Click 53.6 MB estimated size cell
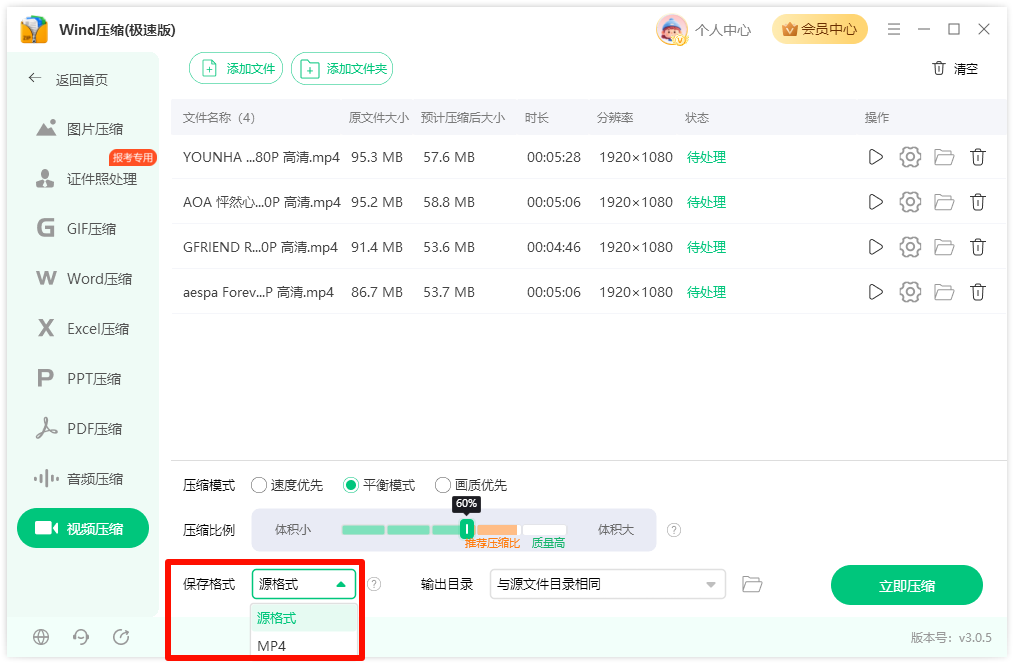1014x664 pixels. [449, 247]
